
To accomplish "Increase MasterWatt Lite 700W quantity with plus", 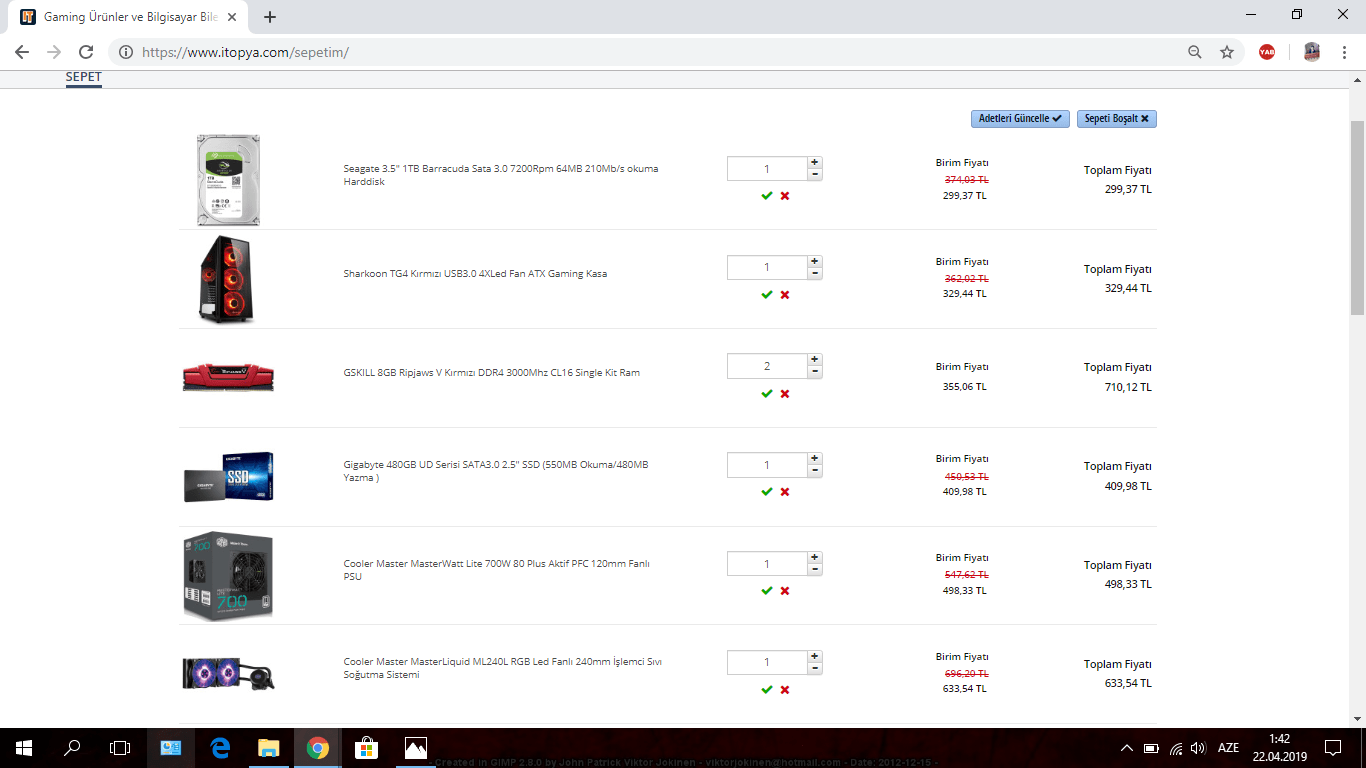I will click(815, 557).
